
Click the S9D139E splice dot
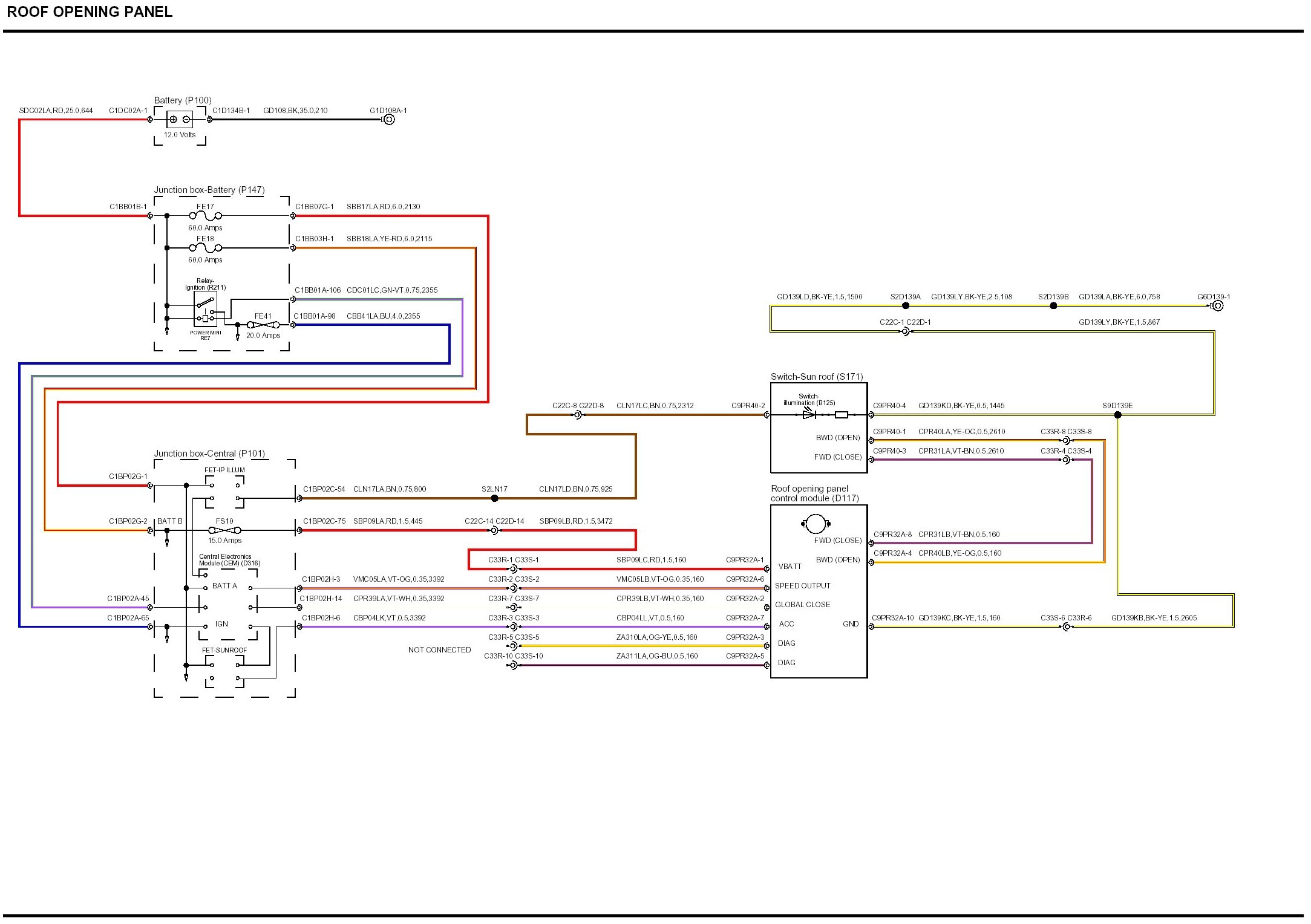pos(1117,415)
